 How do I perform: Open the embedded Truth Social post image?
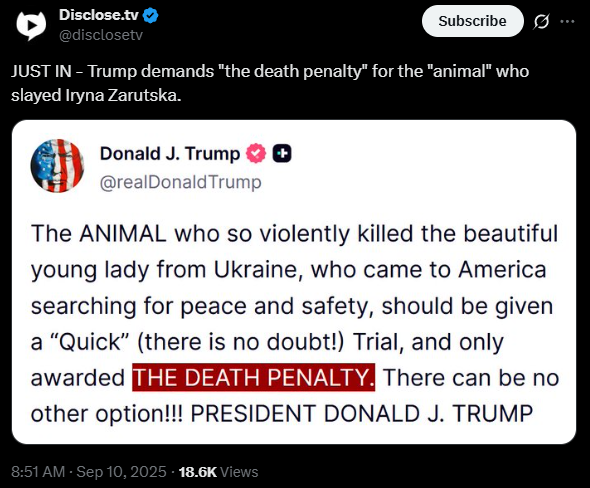tap(294, 282)
